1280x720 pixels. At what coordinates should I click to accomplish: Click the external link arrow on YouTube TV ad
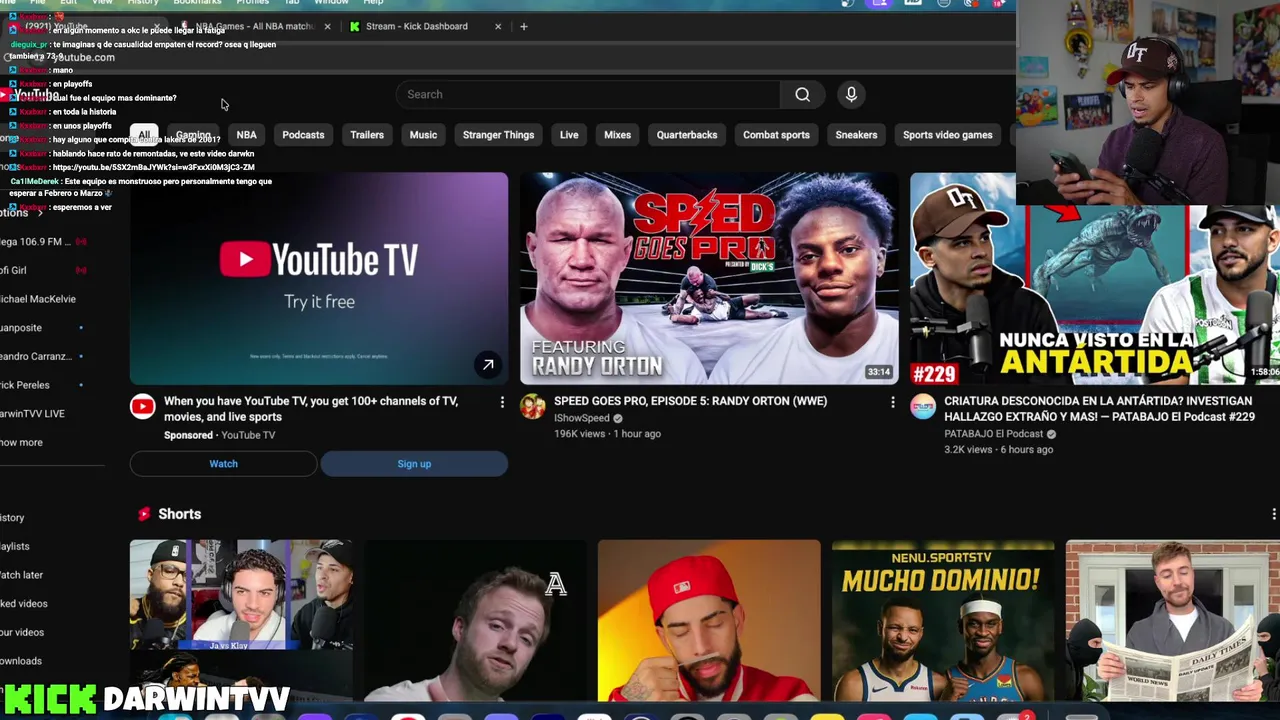pos(488,365)
